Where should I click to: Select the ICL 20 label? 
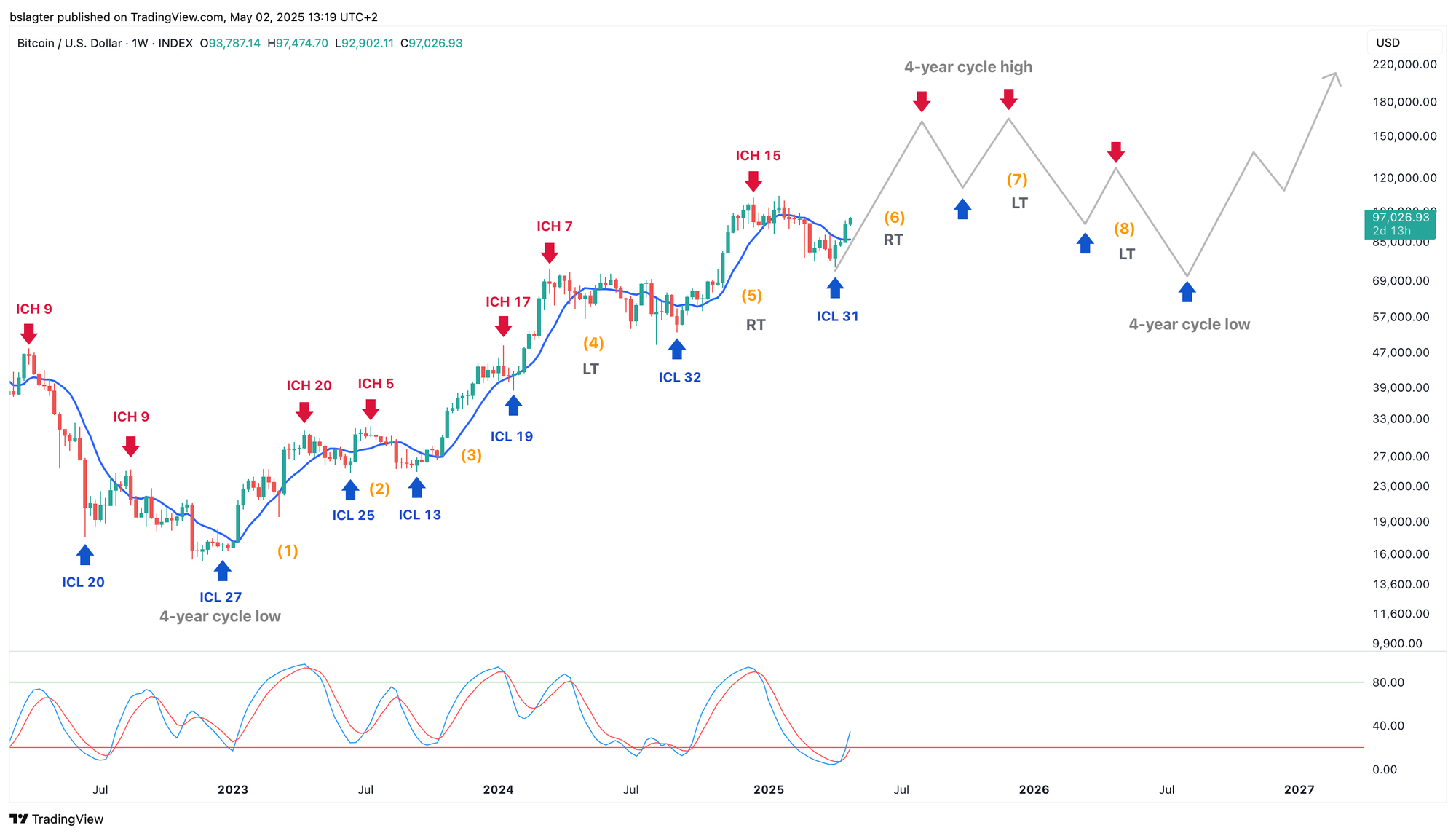pos(83,582)
